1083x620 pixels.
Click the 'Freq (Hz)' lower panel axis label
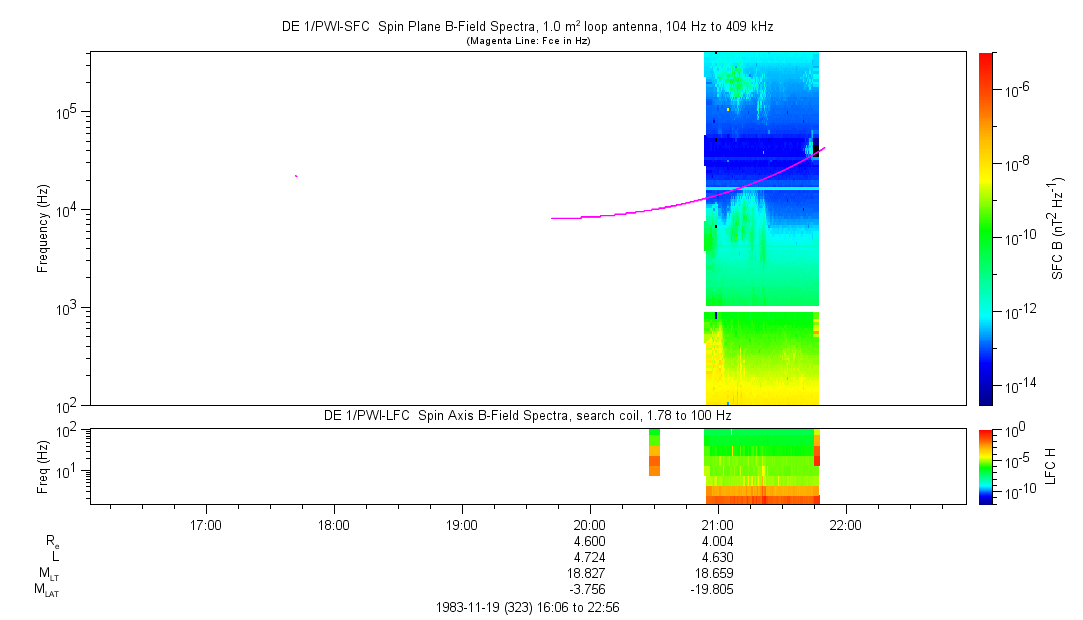[x=43, y=466]
